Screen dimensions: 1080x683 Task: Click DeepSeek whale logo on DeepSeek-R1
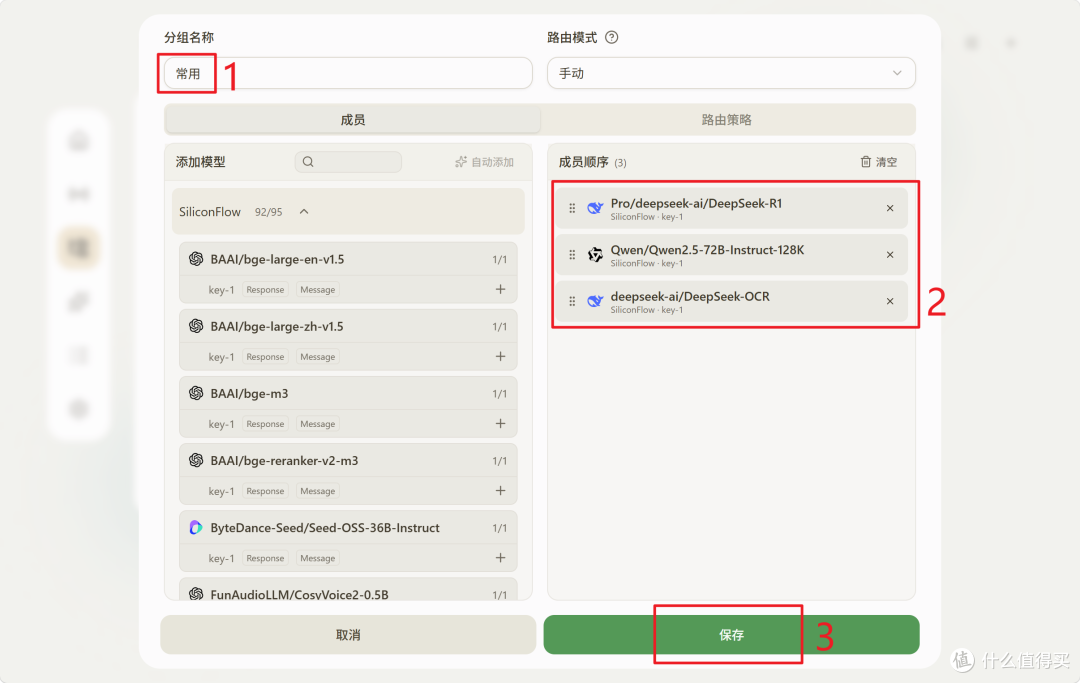pos(595,208)
